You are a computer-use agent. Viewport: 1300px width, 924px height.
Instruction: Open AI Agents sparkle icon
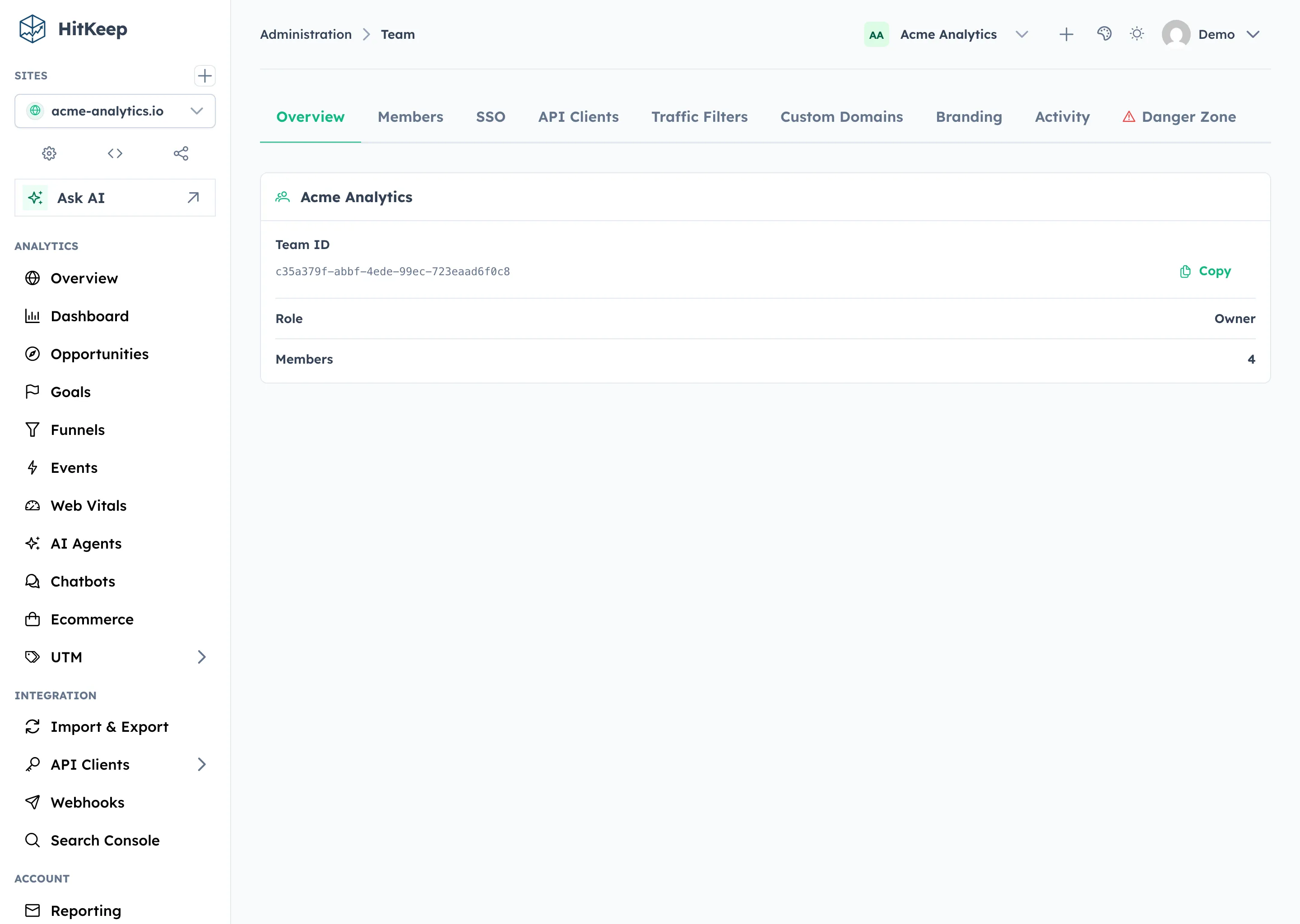tap(32, 543)
